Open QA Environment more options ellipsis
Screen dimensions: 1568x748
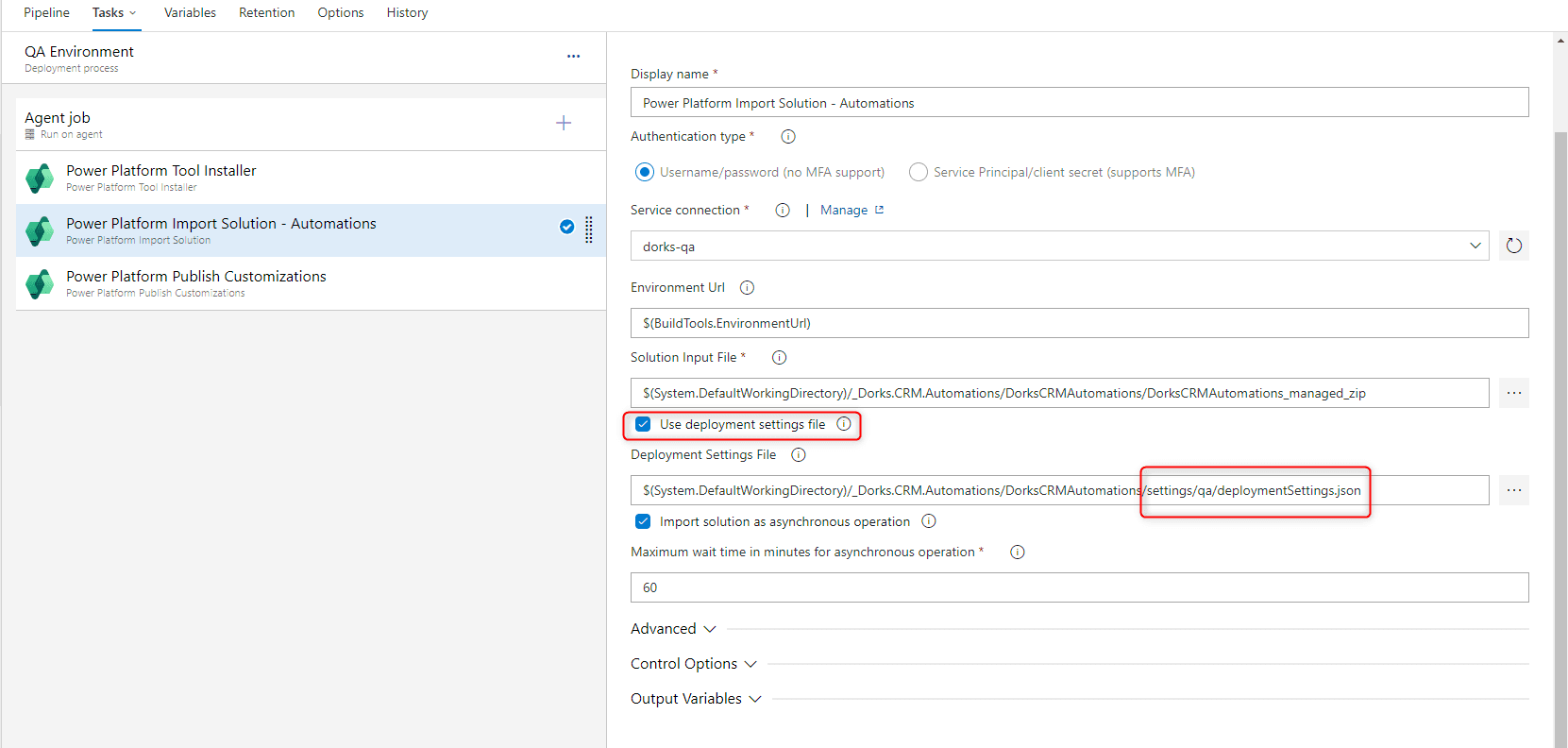pyautogui.click(x=573, y=57)
